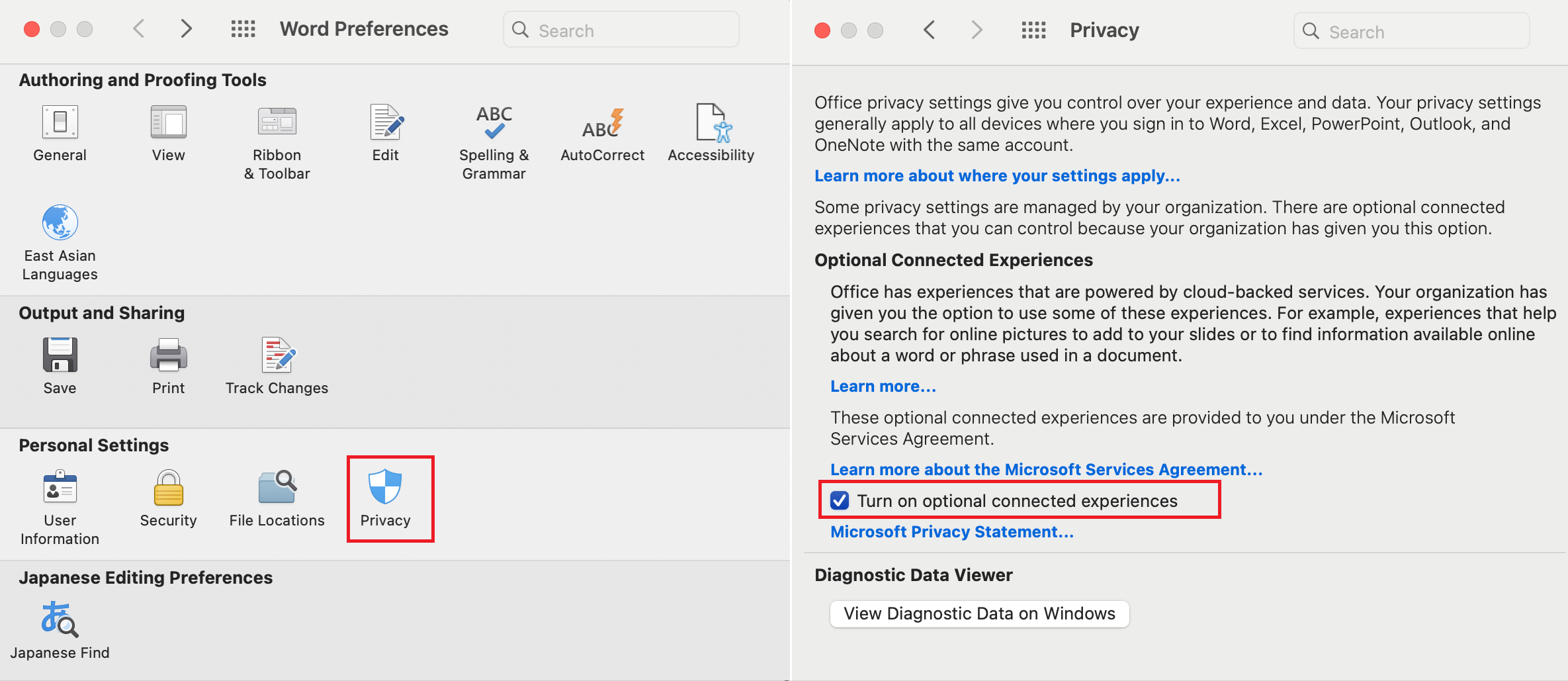Open Track Changes preferences
1568x681 pixels.
click(x=277, y=367)
